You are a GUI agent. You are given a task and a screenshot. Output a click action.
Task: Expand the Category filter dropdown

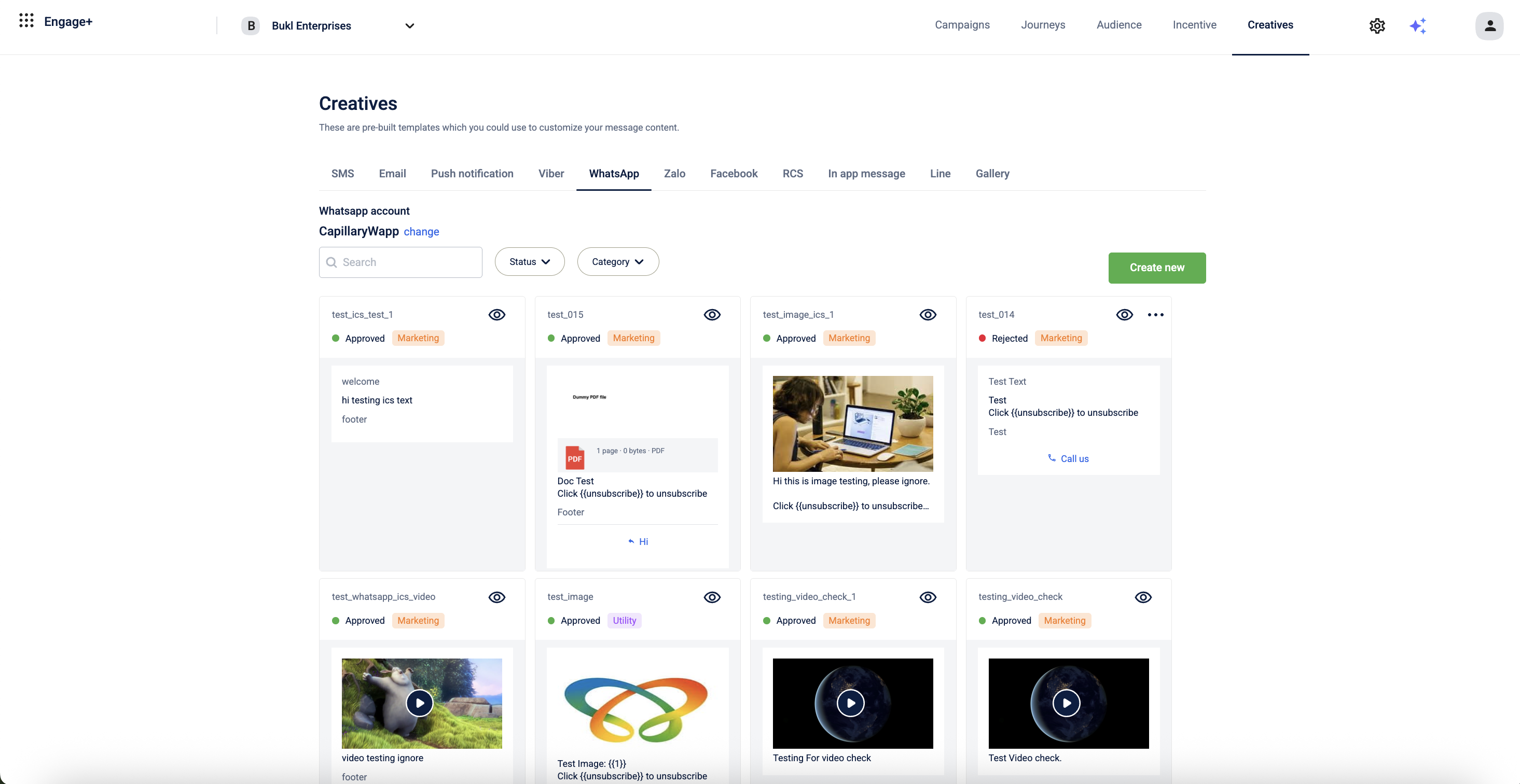(x=617, y=262)
